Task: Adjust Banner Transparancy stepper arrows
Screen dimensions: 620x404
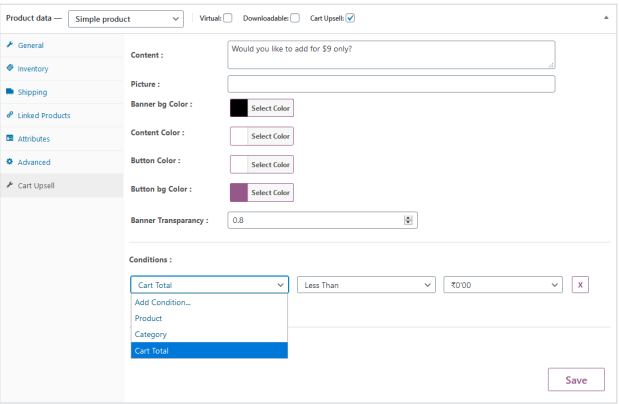Action: pyautogui.click(x=408, y=220)
